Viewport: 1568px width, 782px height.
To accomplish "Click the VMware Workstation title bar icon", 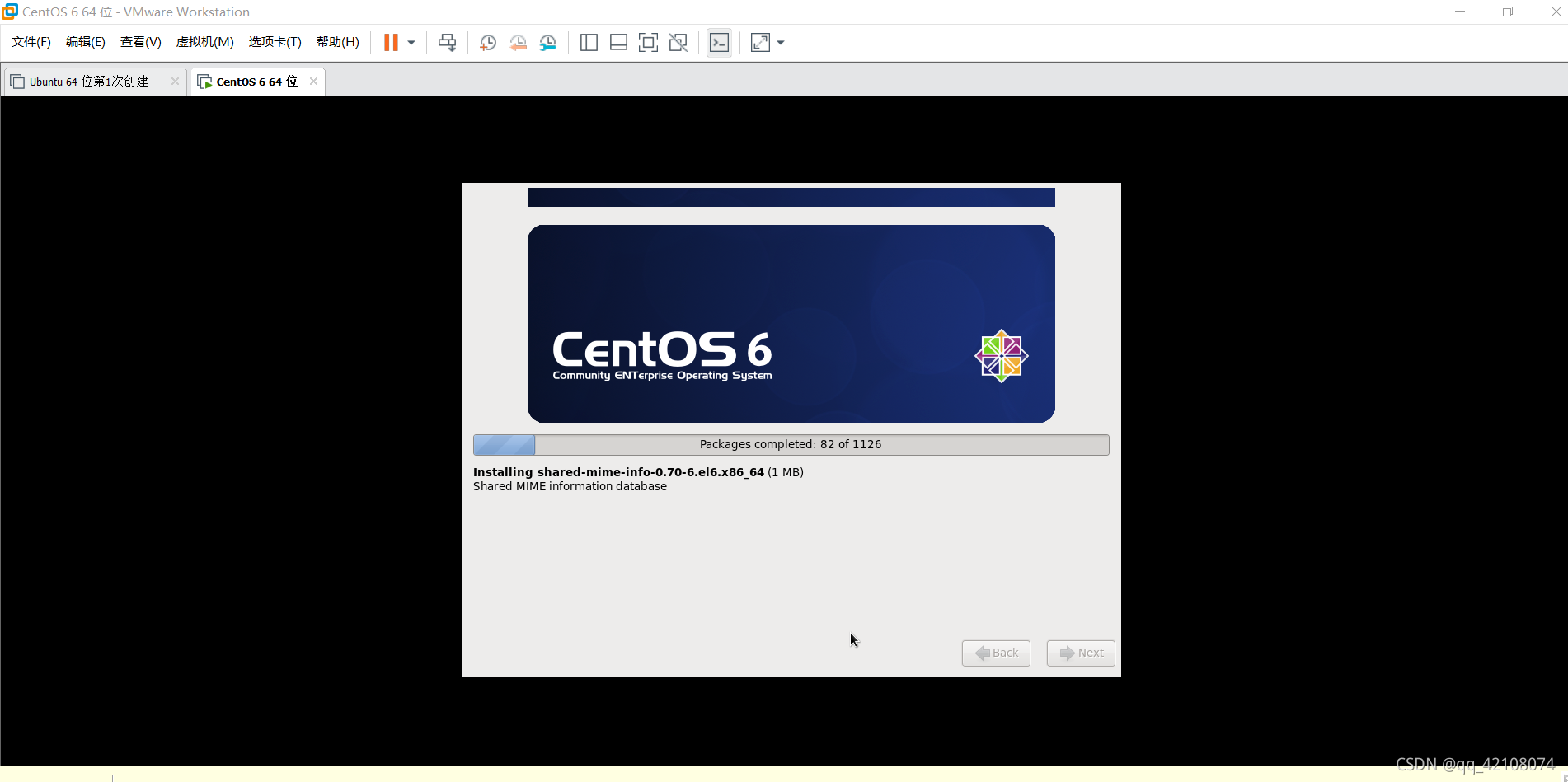I will 10,12.
